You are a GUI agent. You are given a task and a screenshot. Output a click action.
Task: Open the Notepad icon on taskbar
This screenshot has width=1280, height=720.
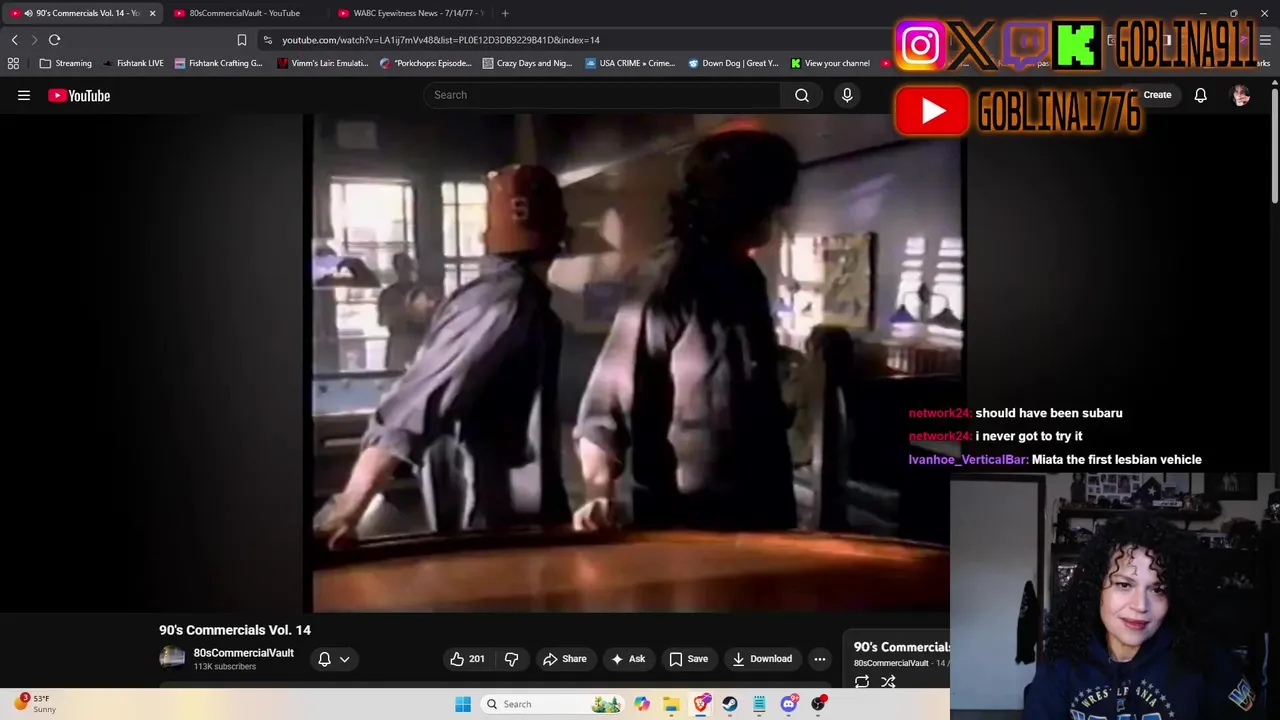(x=759, y=704)
